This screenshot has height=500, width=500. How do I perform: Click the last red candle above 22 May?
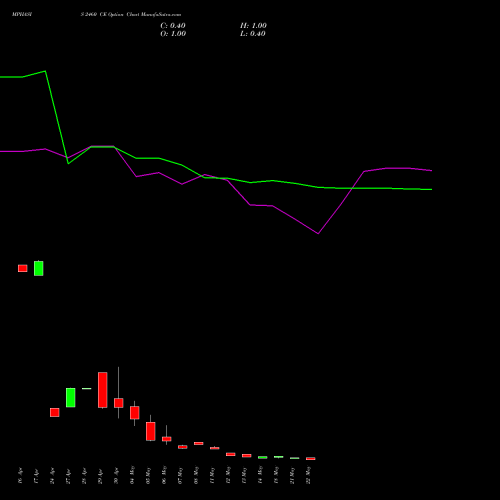311,459
